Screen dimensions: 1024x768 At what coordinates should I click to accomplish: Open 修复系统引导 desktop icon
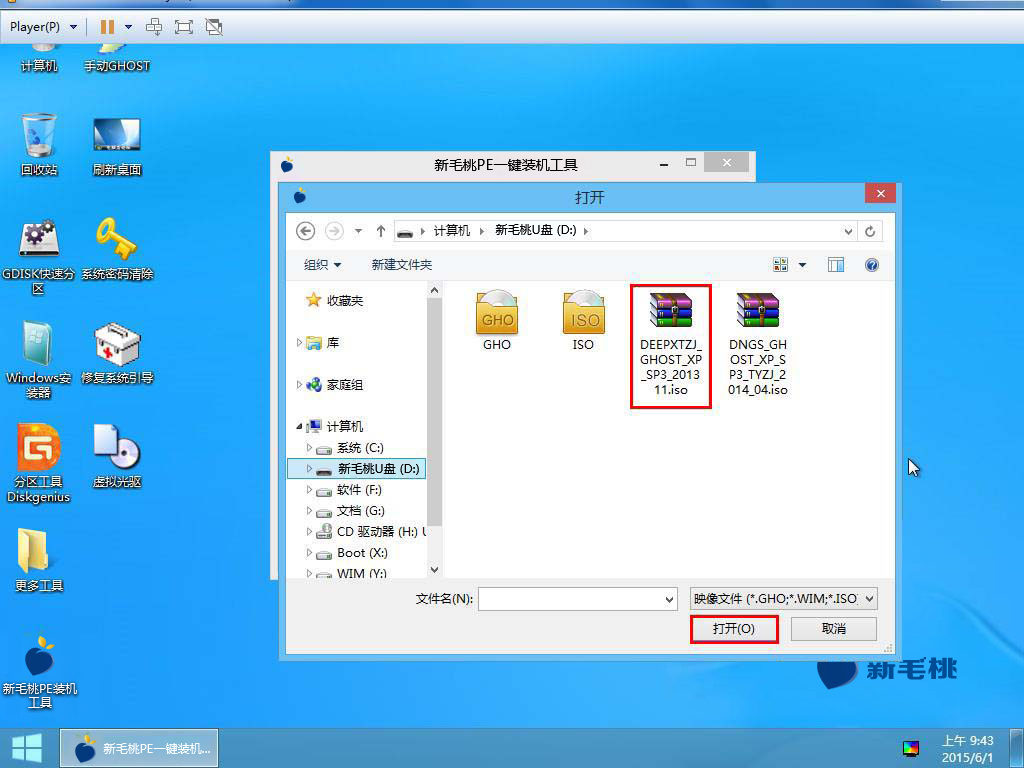(x=117, y=352)
